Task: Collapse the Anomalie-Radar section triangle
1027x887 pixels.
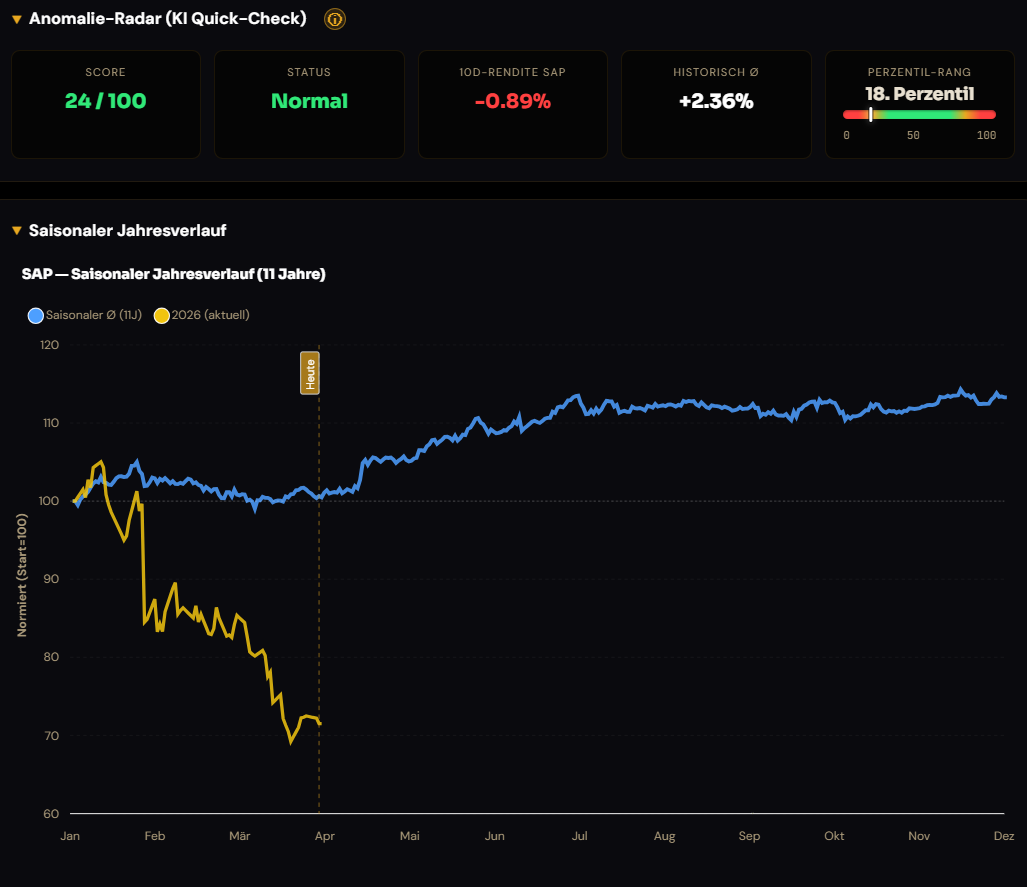Action: pyautogui.click(x=17, y=20)
